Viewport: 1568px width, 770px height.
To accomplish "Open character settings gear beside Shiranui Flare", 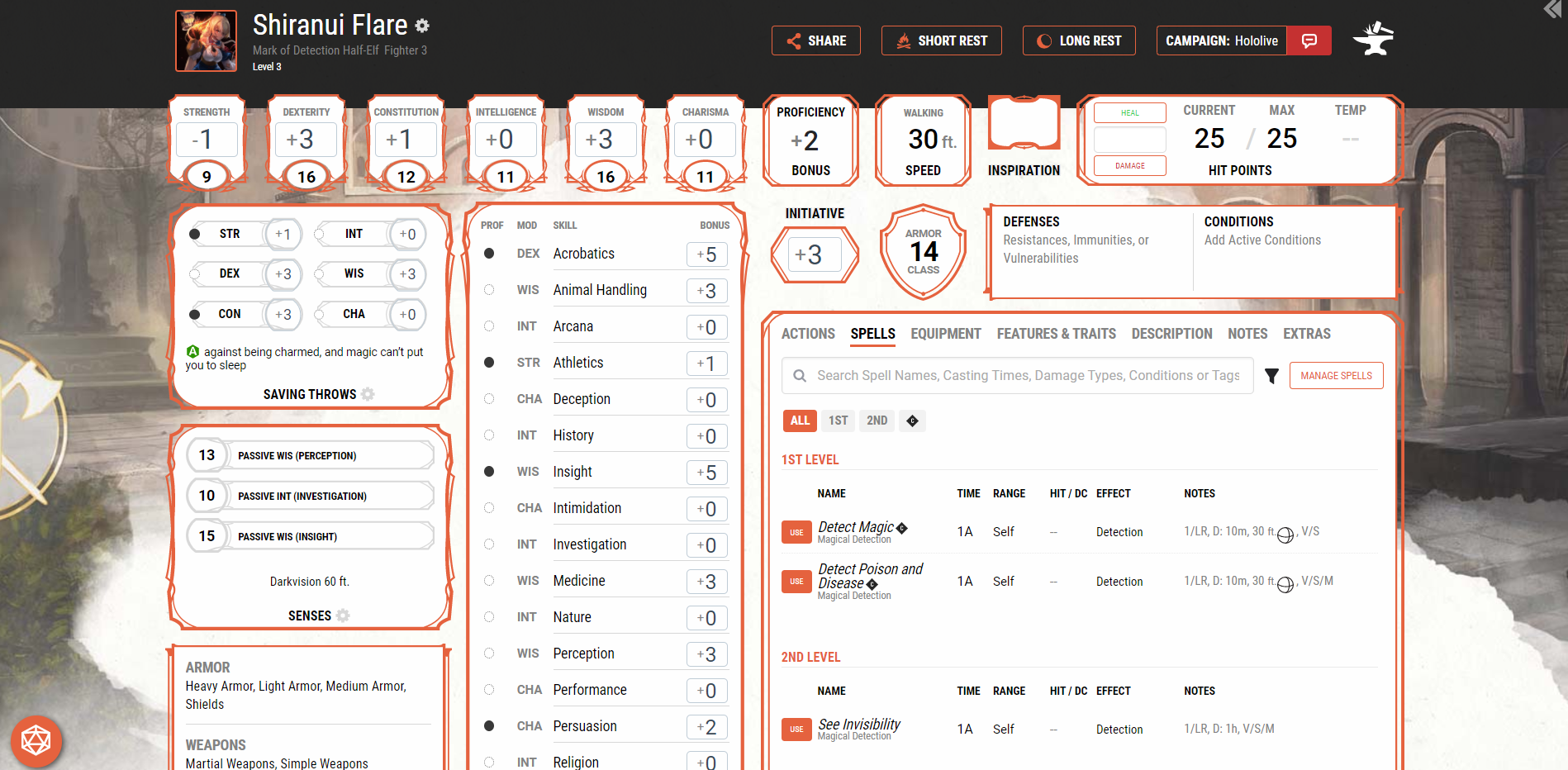I will [422, 26].
